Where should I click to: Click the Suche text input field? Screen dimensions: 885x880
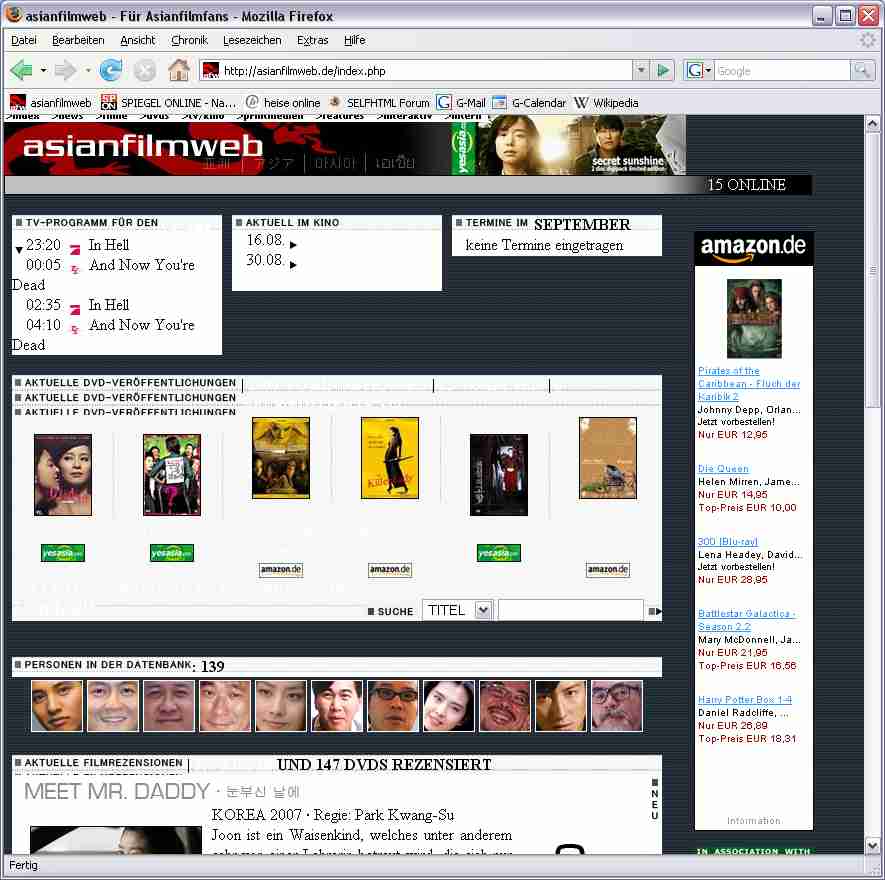click(570, 610)
